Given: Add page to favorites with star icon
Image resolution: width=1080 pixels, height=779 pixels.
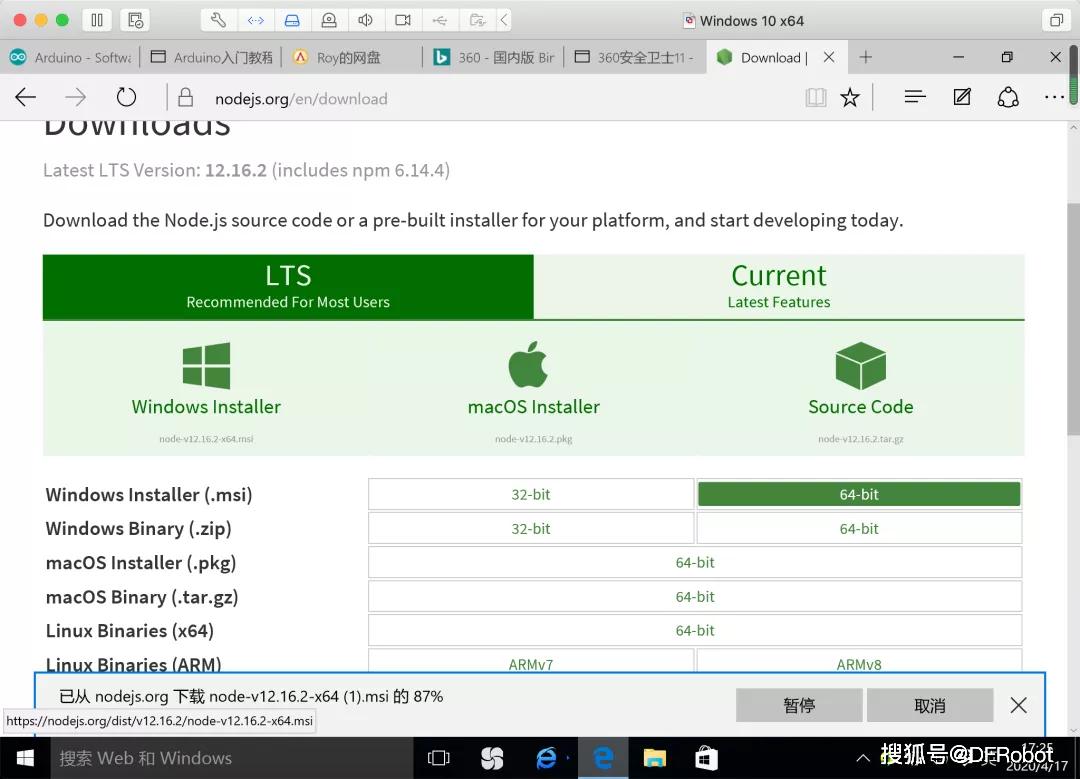Looking at the screenshot, I should coord(850,98).
